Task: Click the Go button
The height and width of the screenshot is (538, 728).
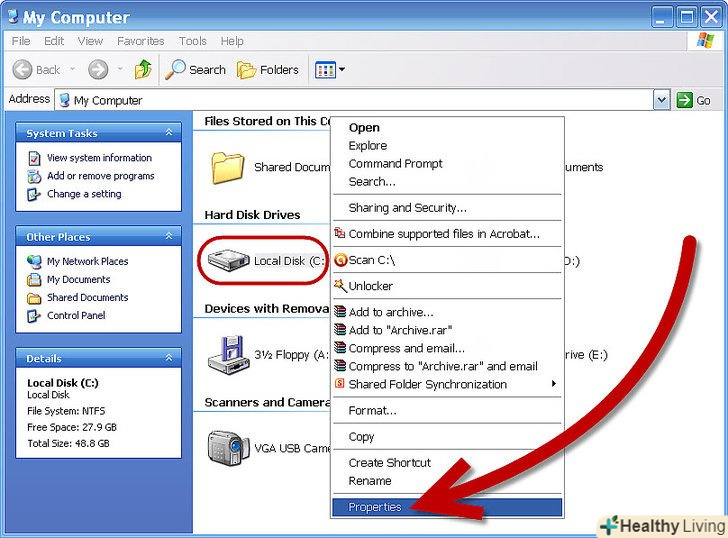Action: click(694, 100)
